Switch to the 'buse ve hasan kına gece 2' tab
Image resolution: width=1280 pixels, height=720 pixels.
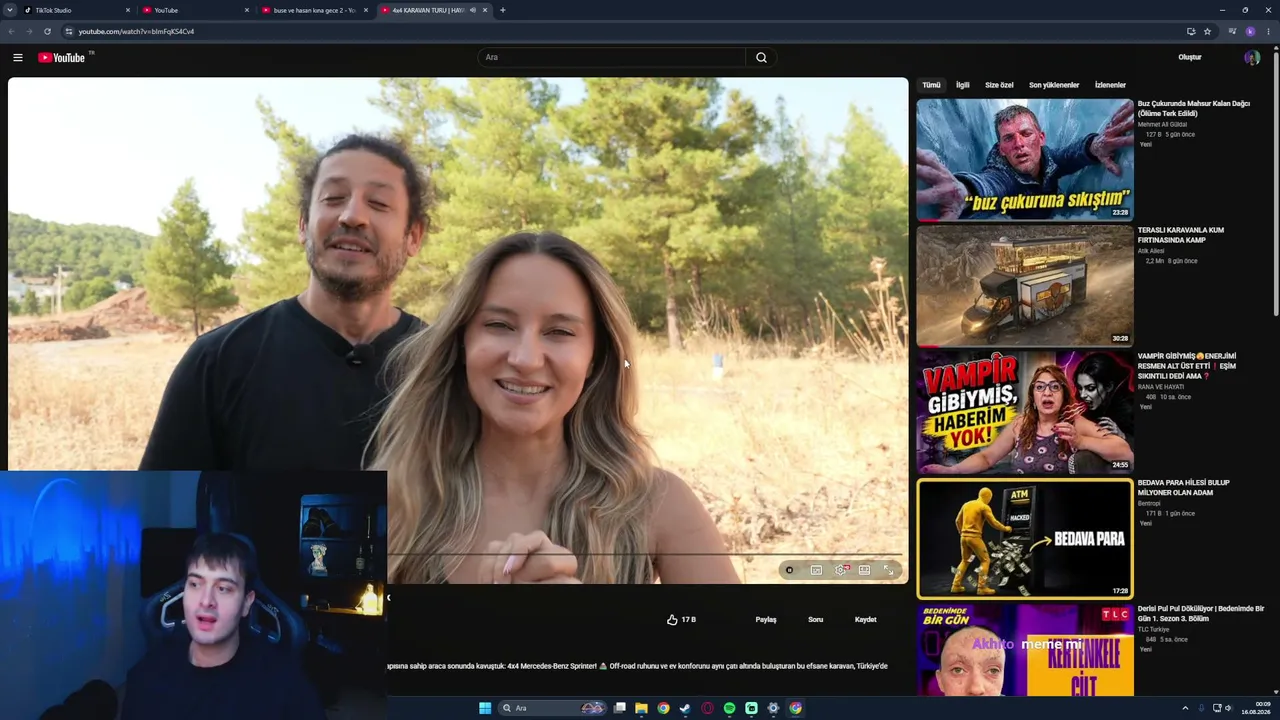[x=315, y=10]
